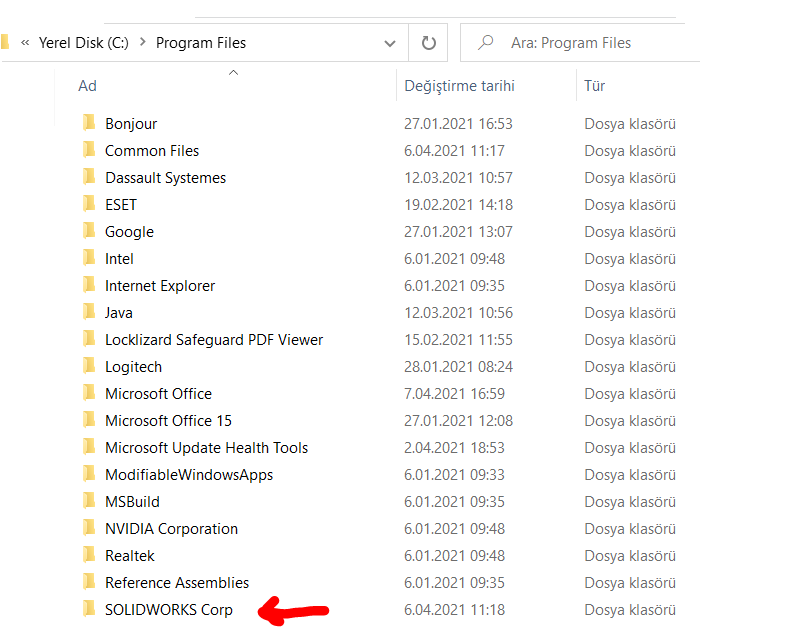
Task: Sort by the Ad column header
Action: click(x=88, y=86)
